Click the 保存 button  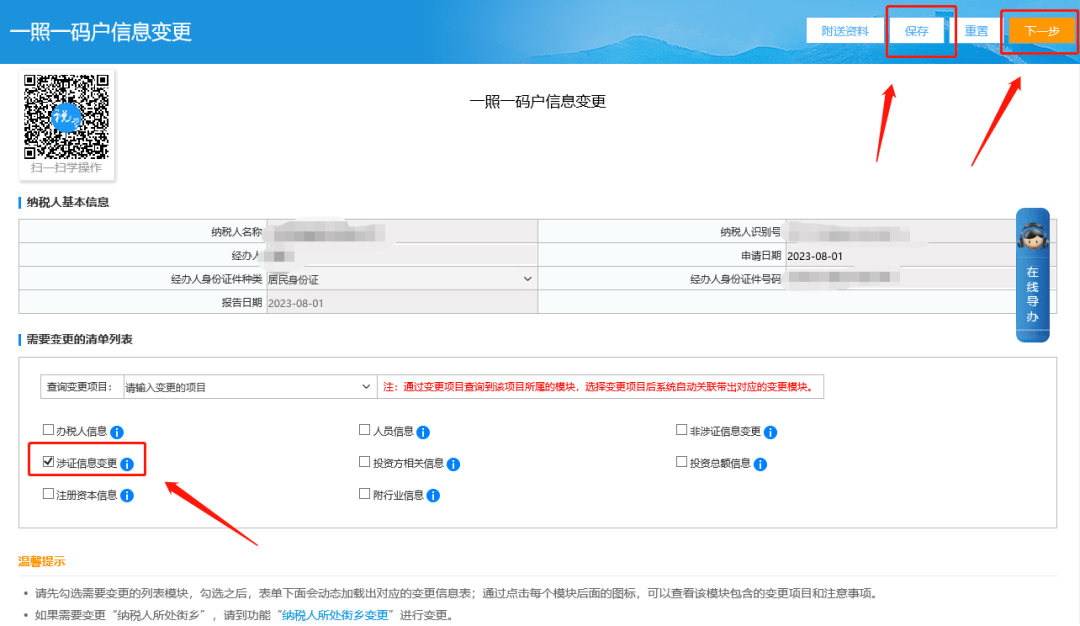(x=918, y=30)
